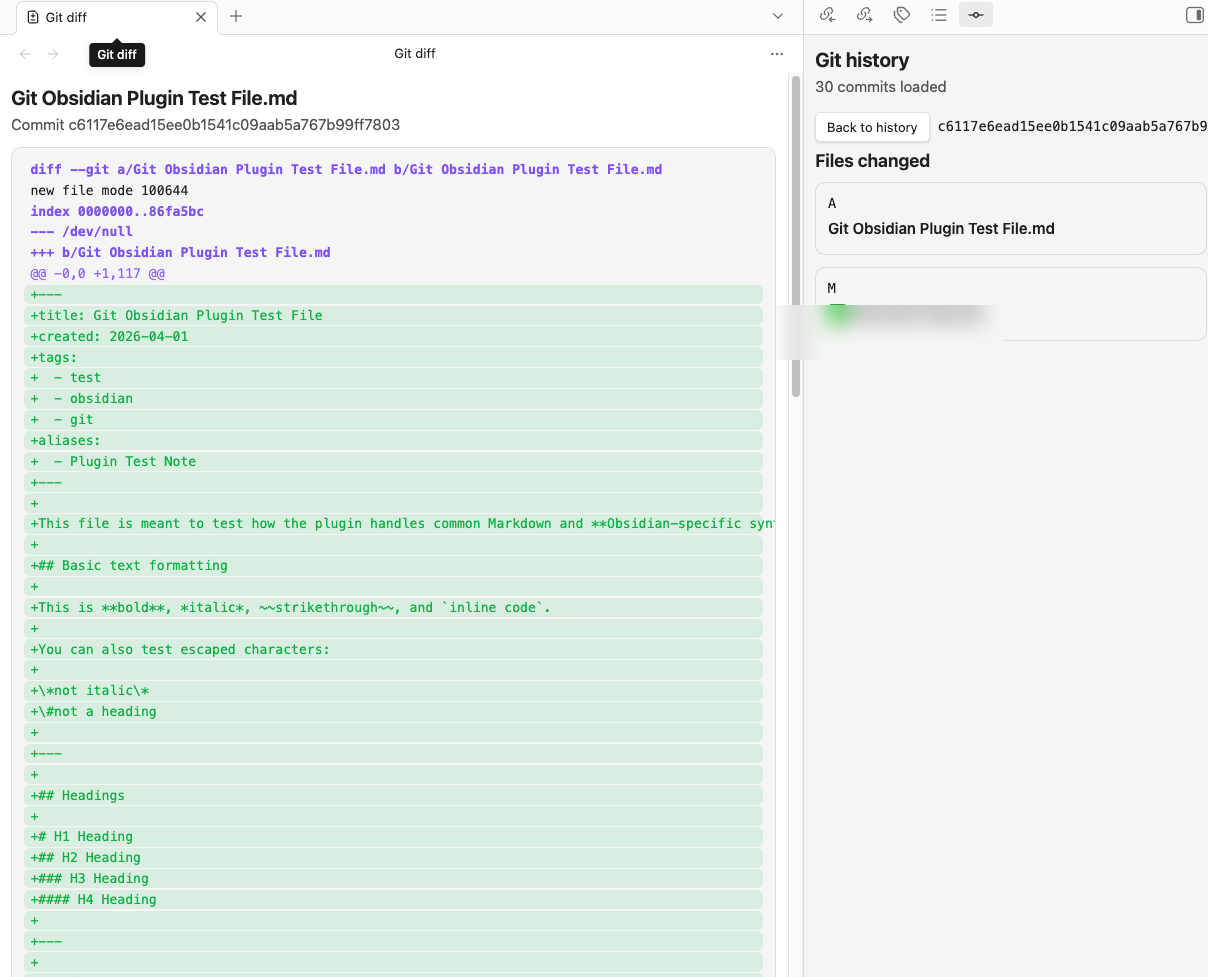Open the modified file entry marked M
Screen dimensions: 1208x977
point(1011,304)
